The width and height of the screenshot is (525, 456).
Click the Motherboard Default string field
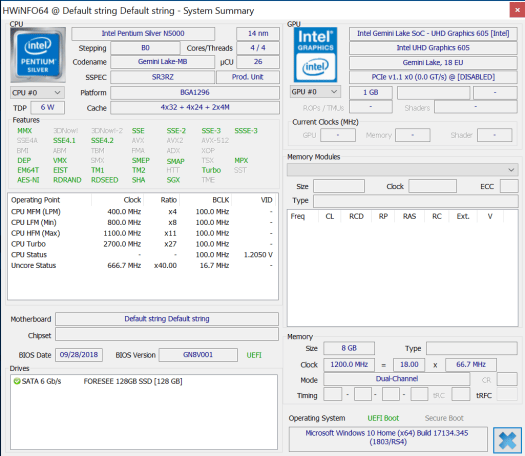point(167,319)
